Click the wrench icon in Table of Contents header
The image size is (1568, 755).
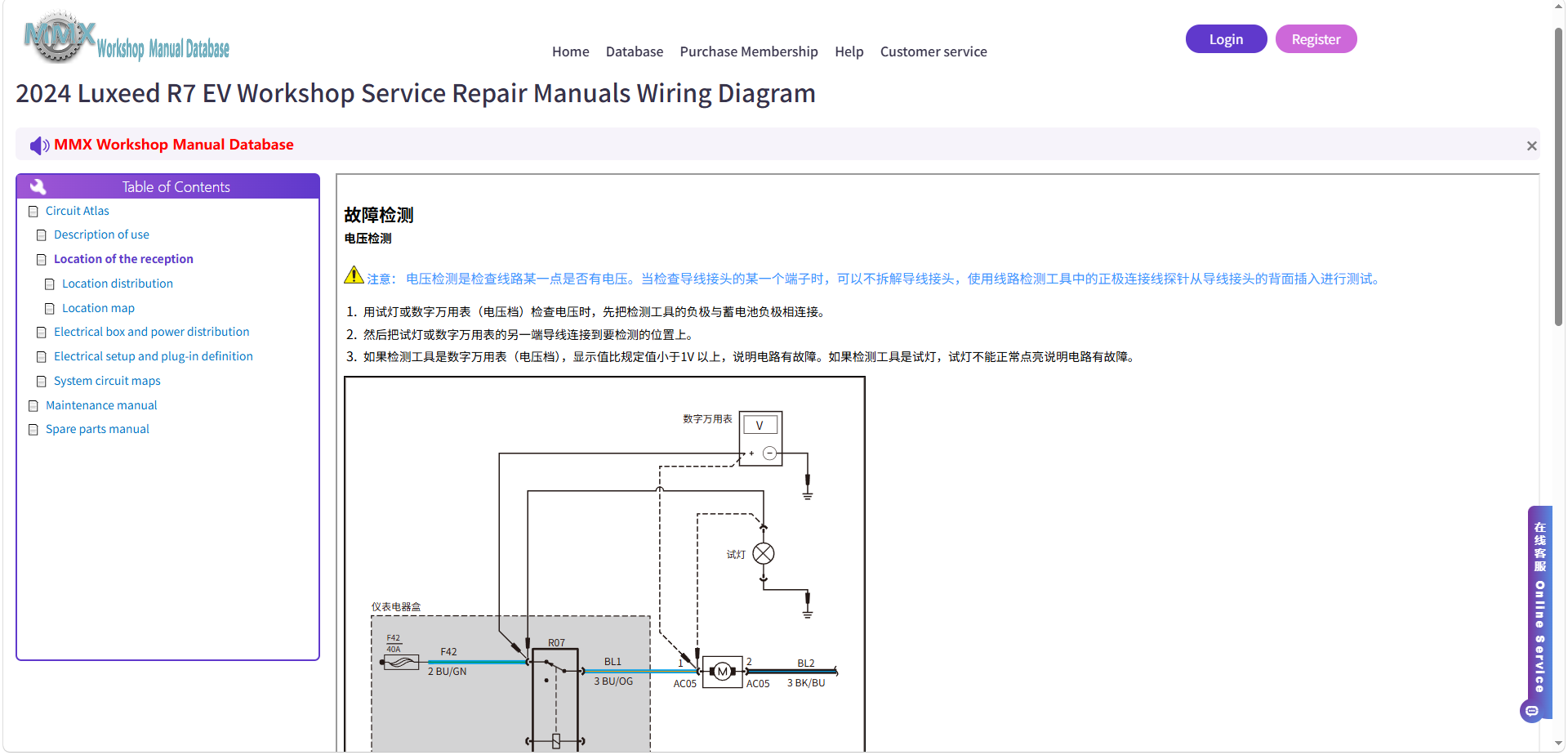pyautogui.click(x=38, y=186)
